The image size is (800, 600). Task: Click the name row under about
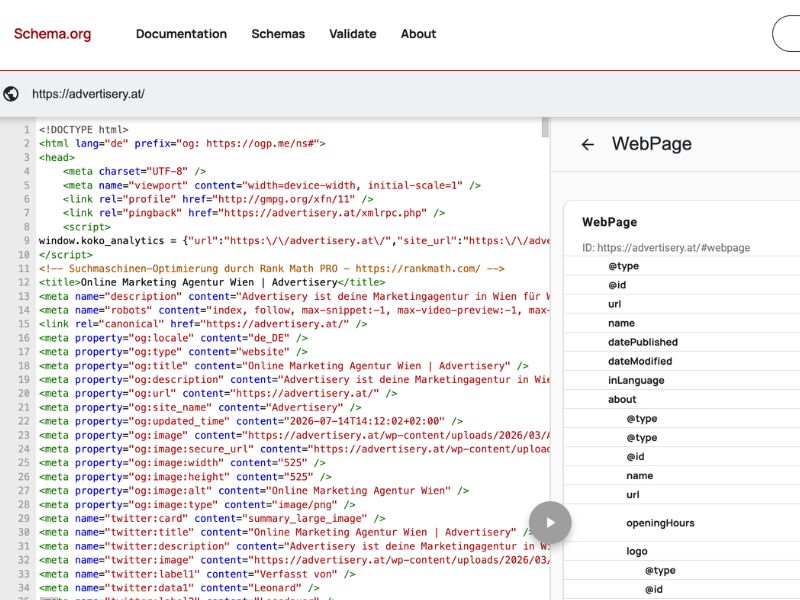[682, 476]
